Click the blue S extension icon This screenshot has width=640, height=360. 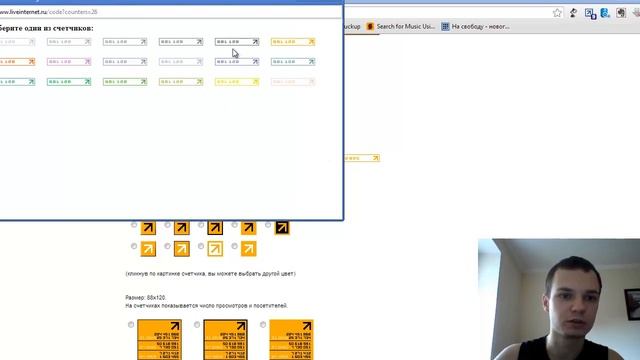(605, 13)
